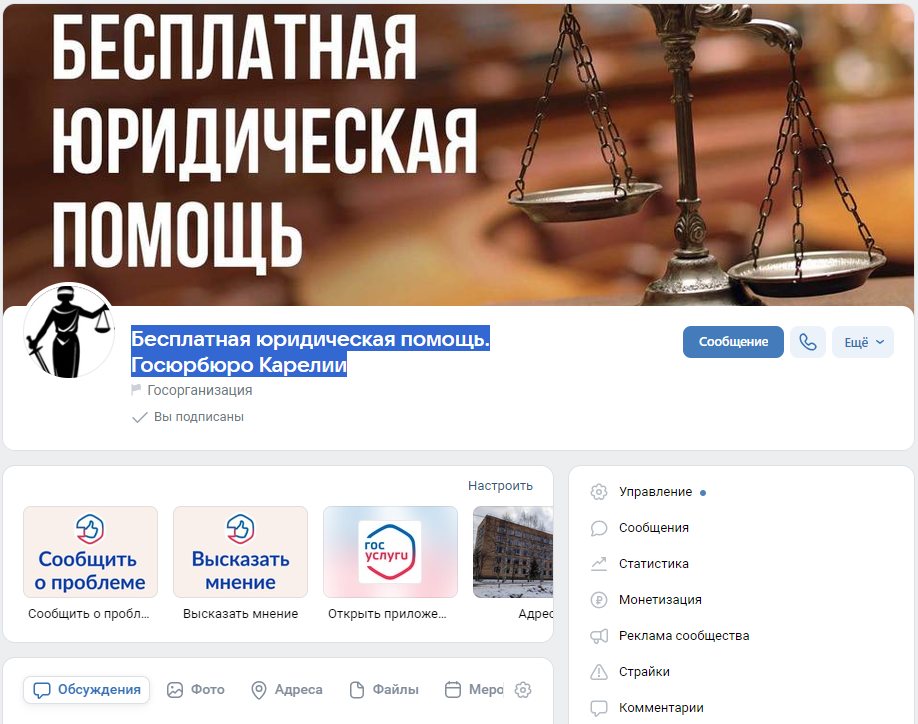Open the Адреса tab
This screenshot has width=918, height=724.
287,690
